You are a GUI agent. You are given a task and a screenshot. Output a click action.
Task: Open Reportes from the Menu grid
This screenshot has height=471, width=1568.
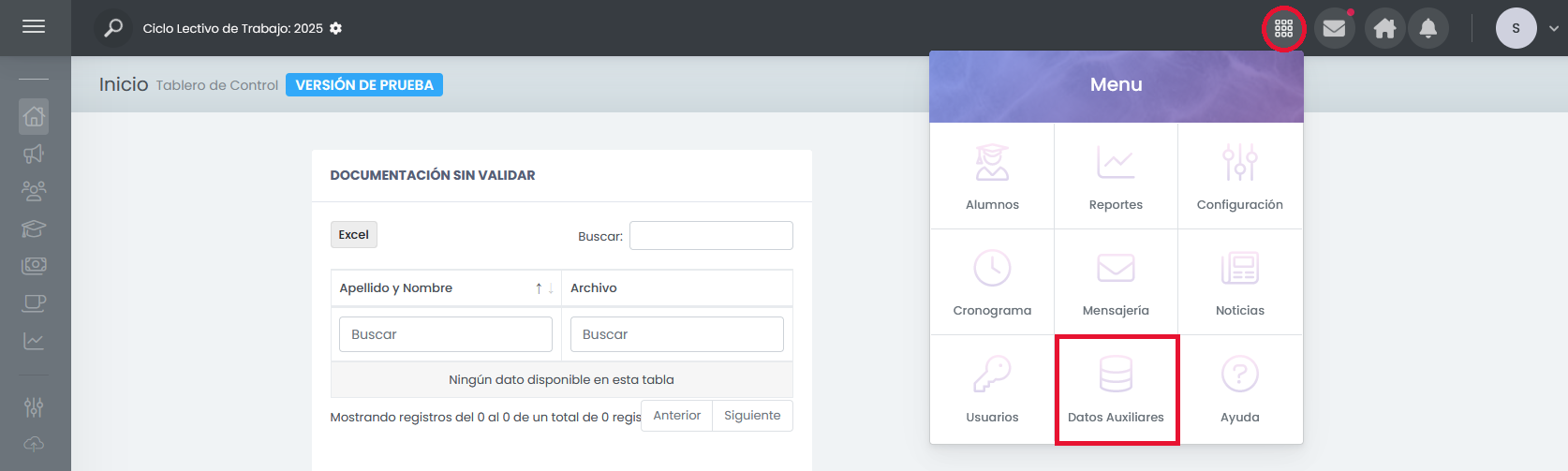click(x=1116, y=176)
